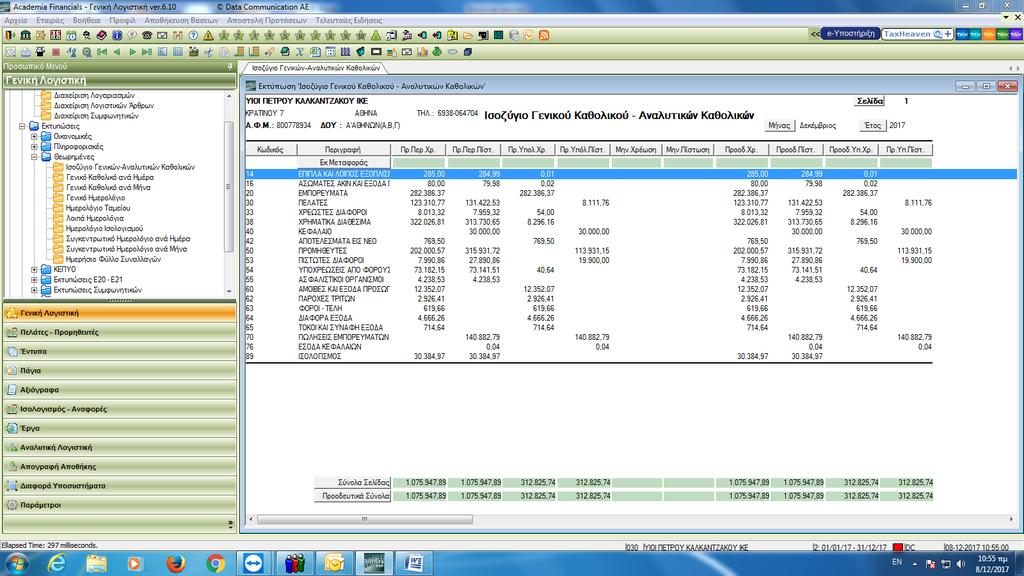
Task: Click the bank building toolbar icon
Action: pos(25,35)
